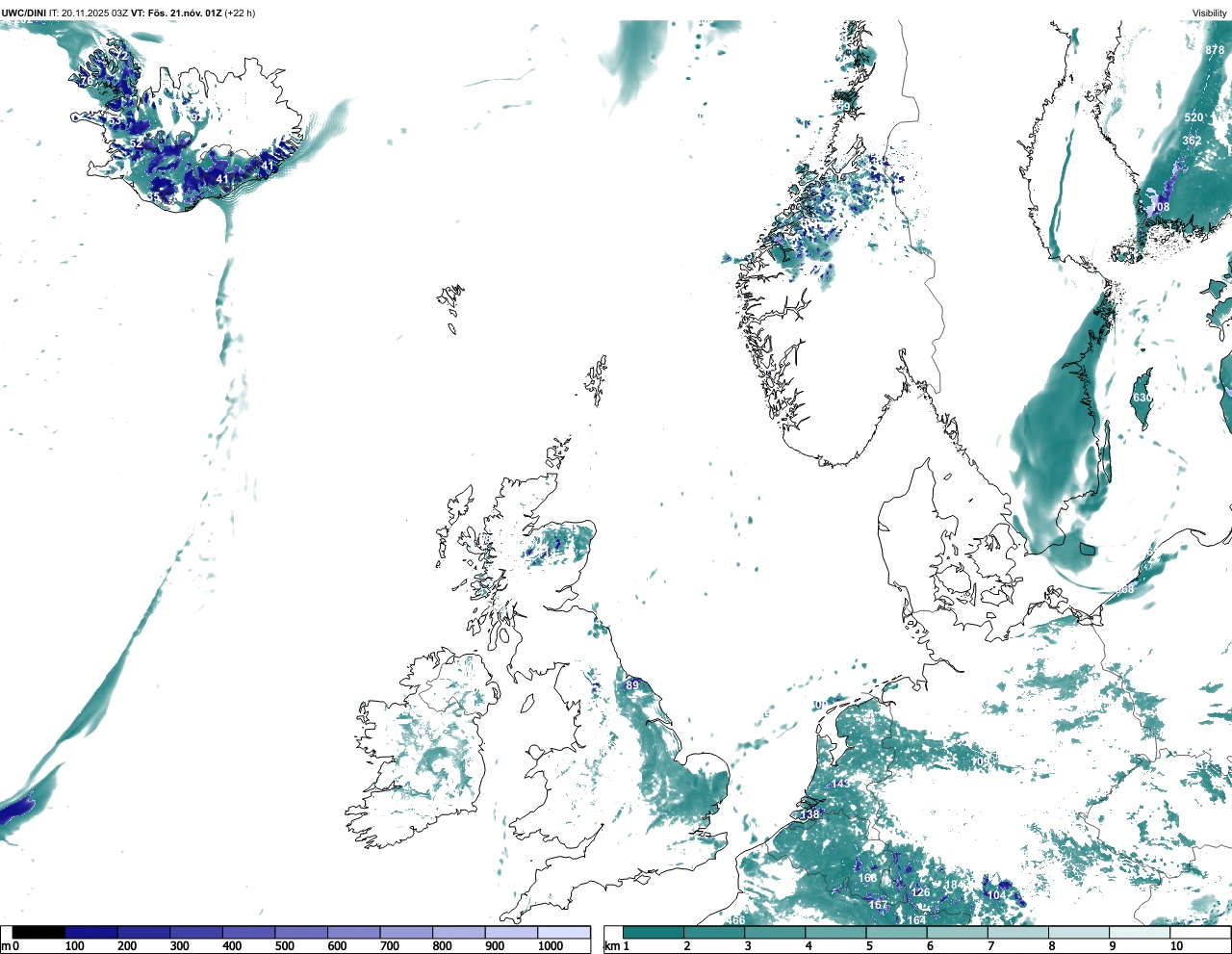This screenshot has height=954, width=1232.
Task: Click the '362' value over Finland
Action: 1192,141
